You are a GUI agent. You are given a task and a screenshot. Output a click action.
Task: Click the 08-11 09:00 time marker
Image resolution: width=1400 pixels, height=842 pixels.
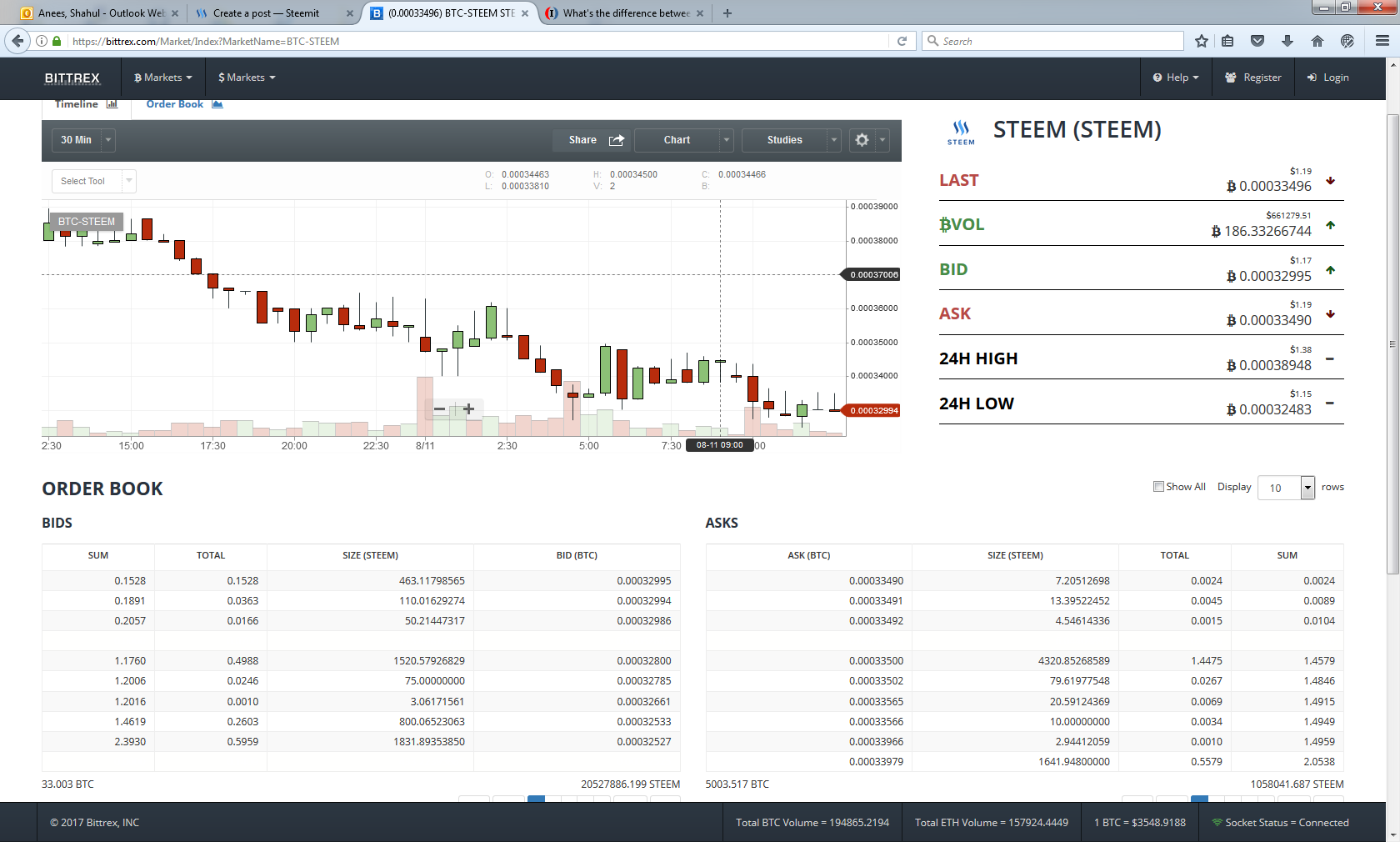pos(720,445)
